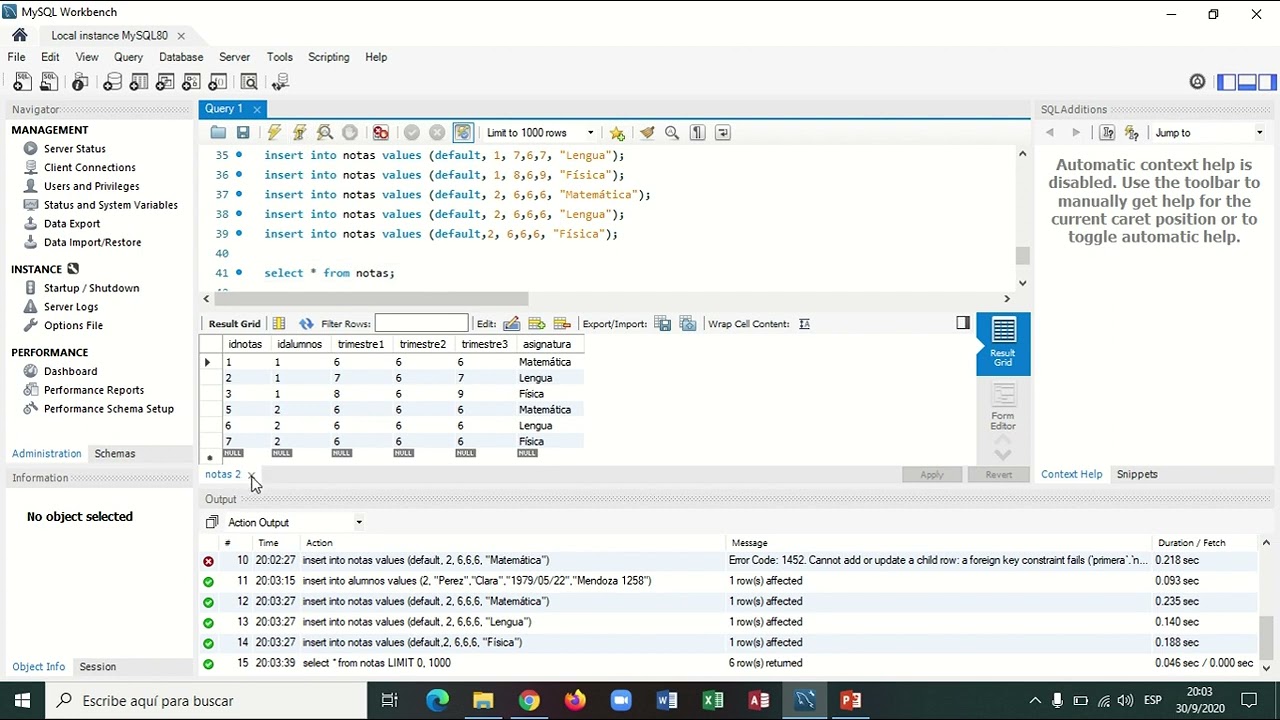
Task: Close the notas 2 result tab
Action: [251, 475]
